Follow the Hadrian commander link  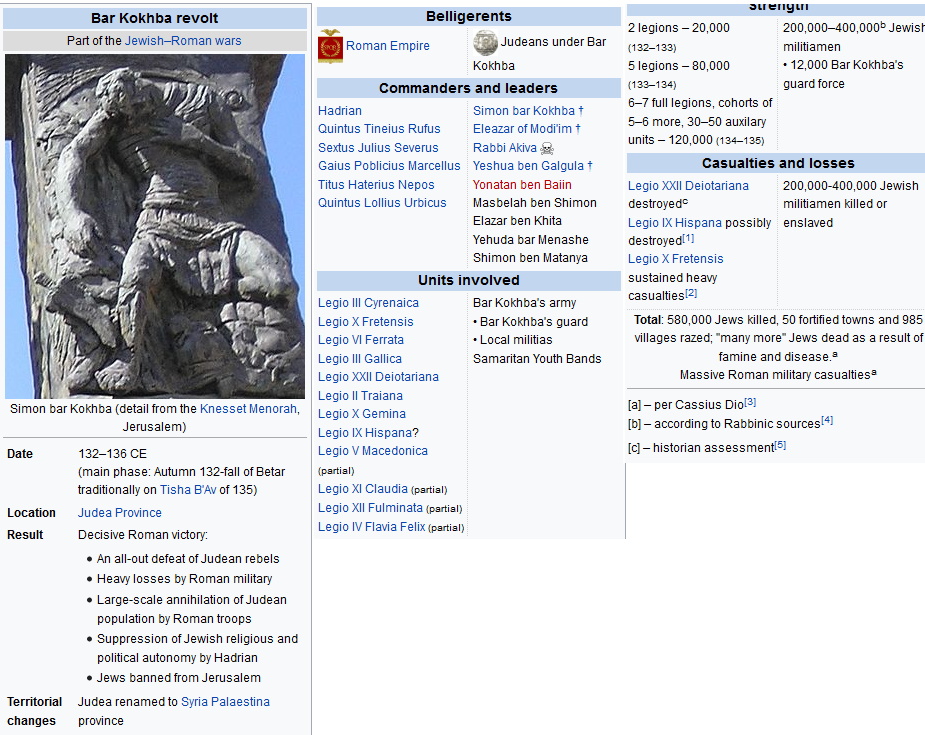340,111
